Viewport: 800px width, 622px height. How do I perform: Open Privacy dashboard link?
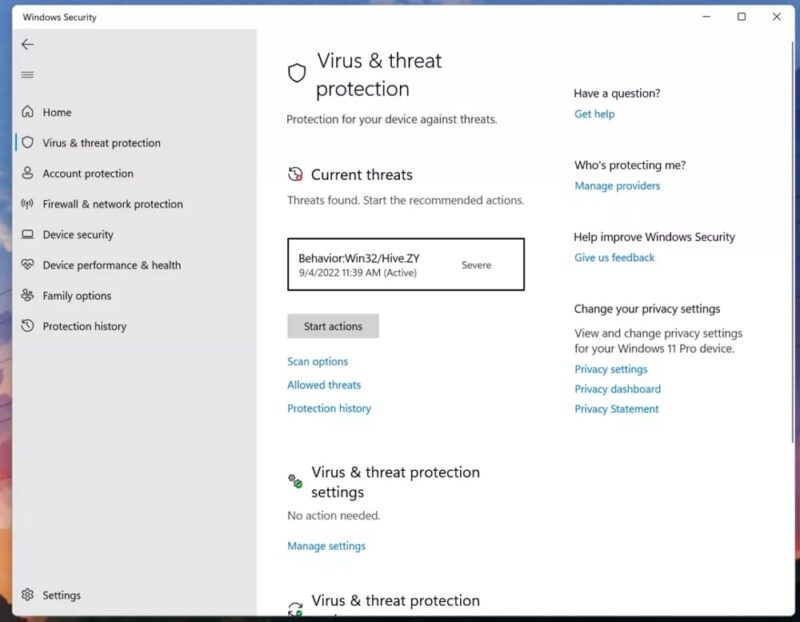pyautogui.click(x=618, y=388)
